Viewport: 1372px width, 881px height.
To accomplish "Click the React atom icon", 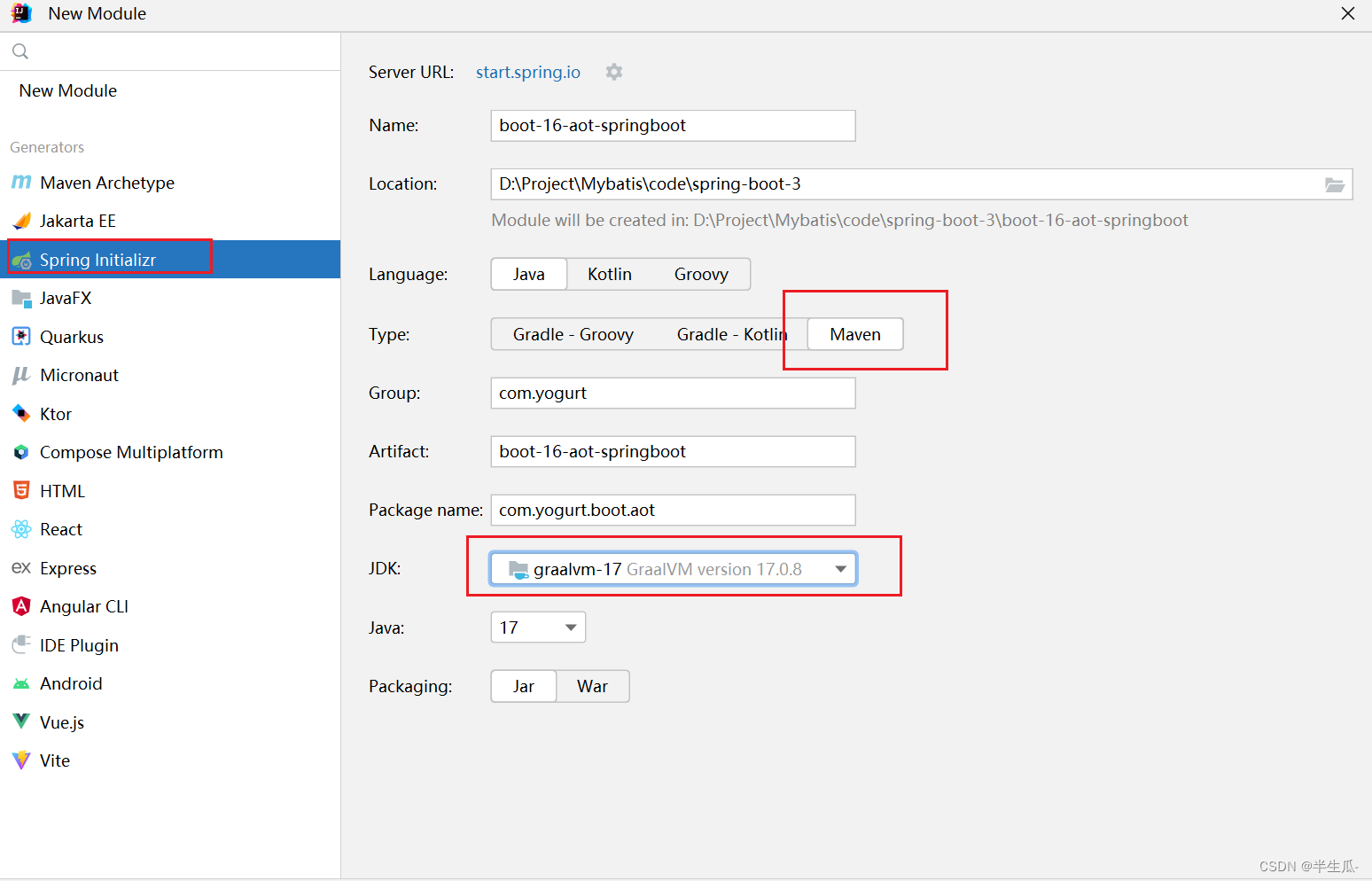I will (21, 529).
